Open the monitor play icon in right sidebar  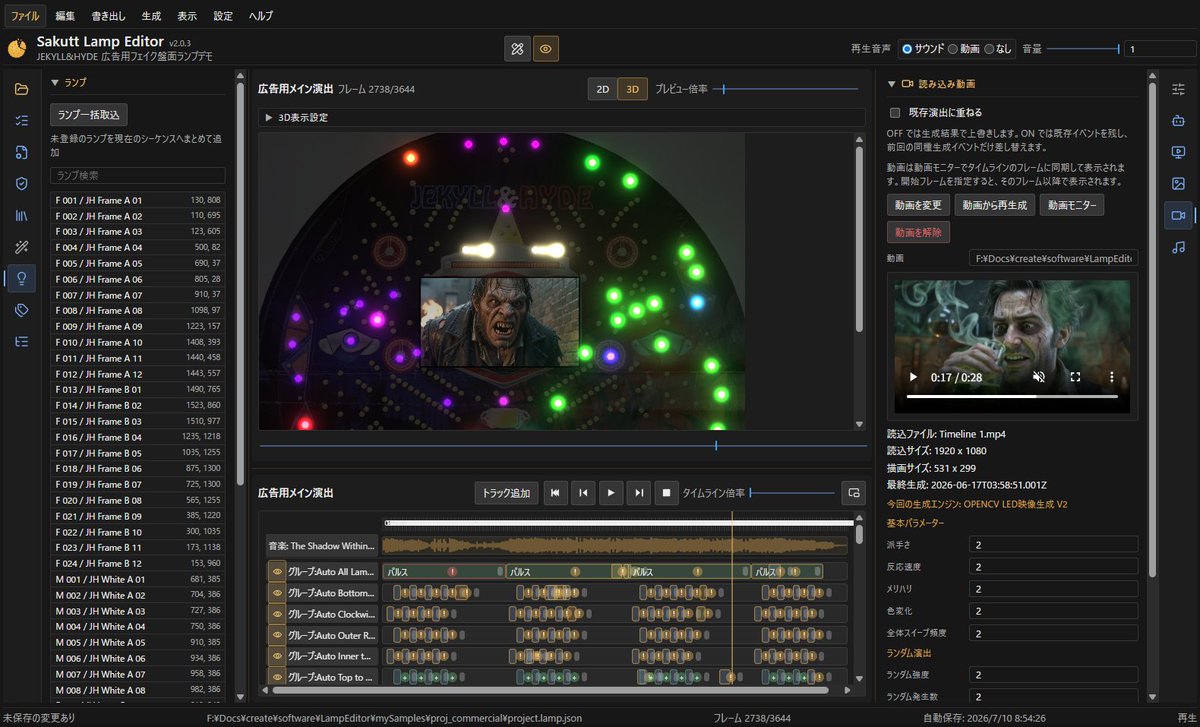(x=1178, y=152)
